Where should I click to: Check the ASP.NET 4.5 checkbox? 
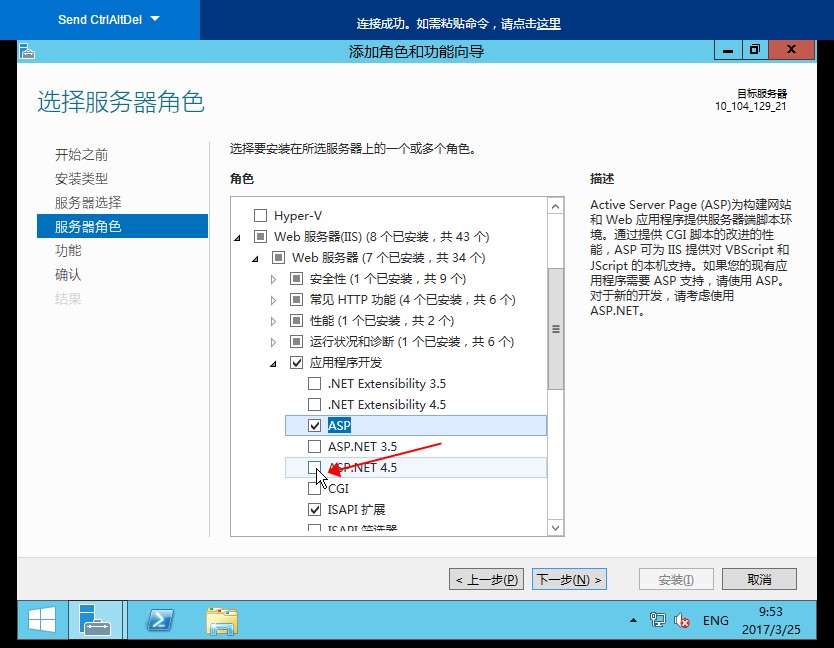tap(314, 468)
